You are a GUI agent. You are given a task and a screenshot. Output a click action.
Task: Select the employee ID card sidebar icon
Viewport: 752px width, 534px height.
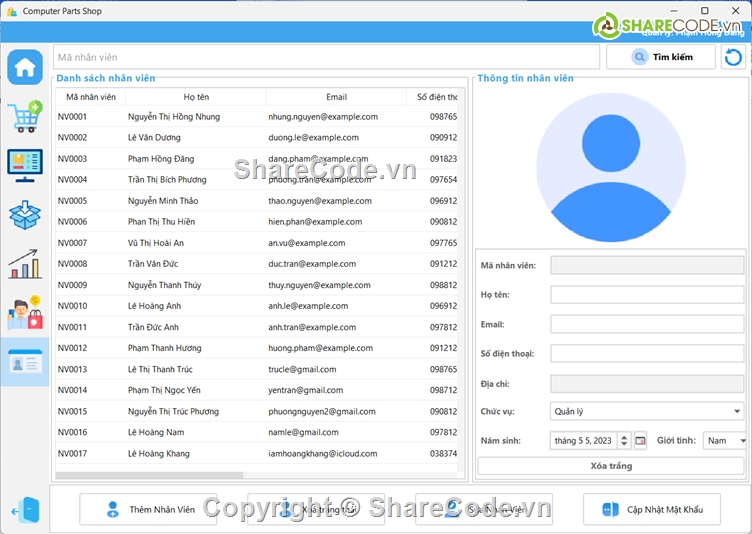25,362
